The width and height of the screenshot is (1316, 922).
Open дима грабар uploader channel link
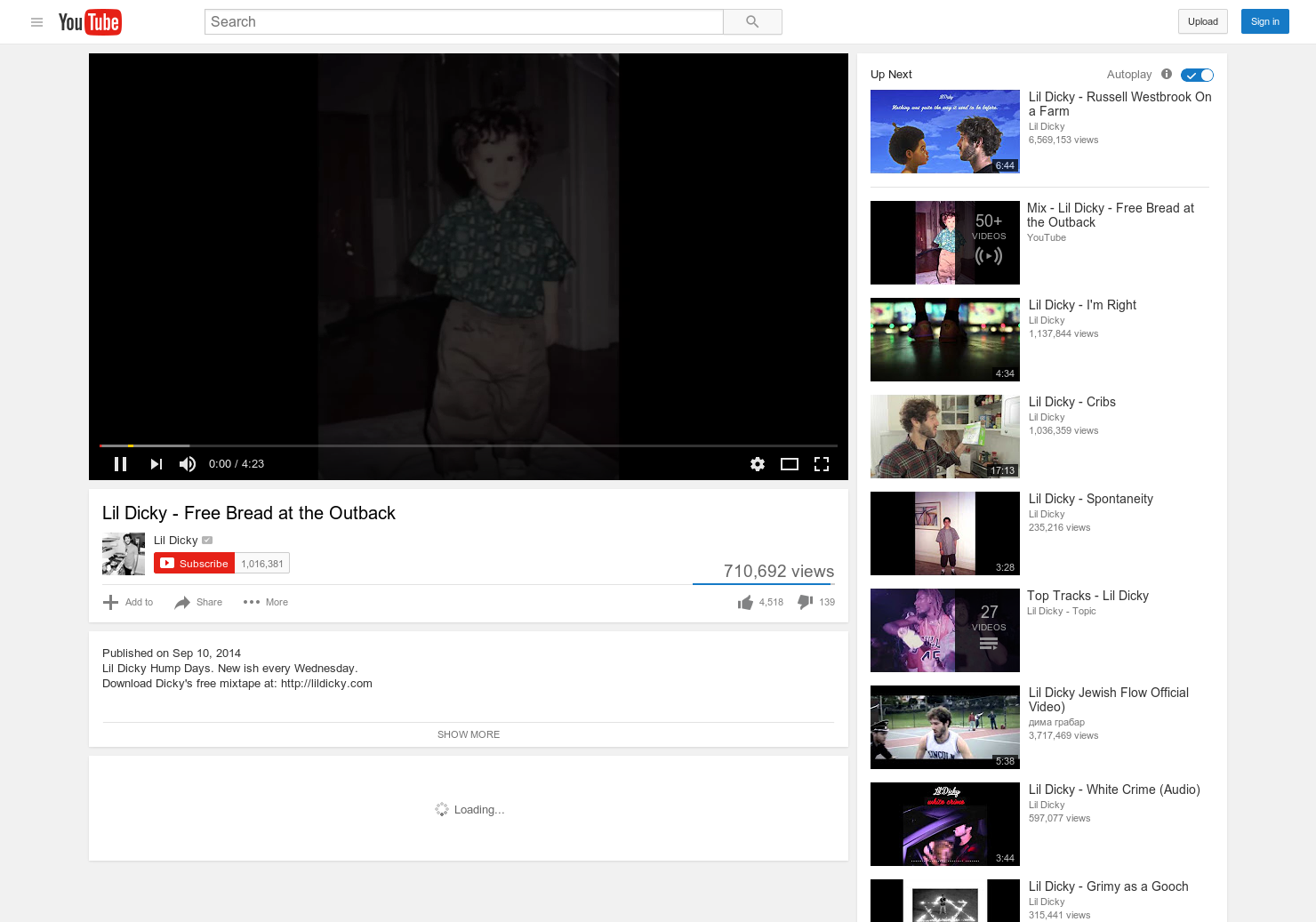(x=1056, y=722)
